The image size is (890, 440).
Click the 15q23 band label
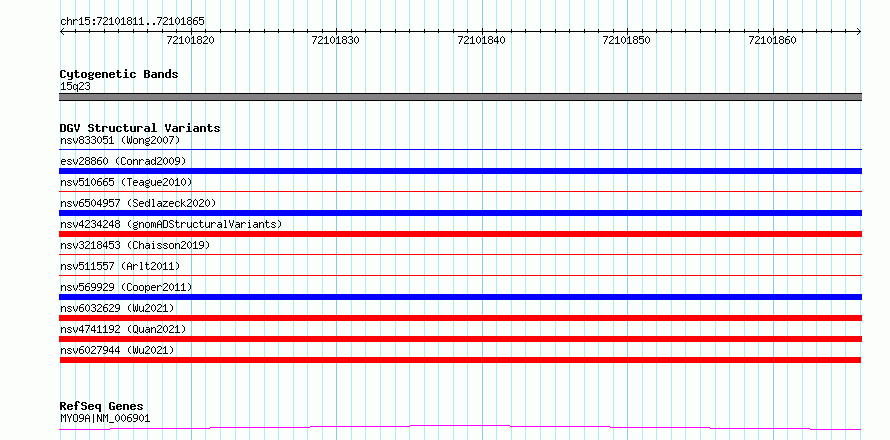(x=75, y=87)
